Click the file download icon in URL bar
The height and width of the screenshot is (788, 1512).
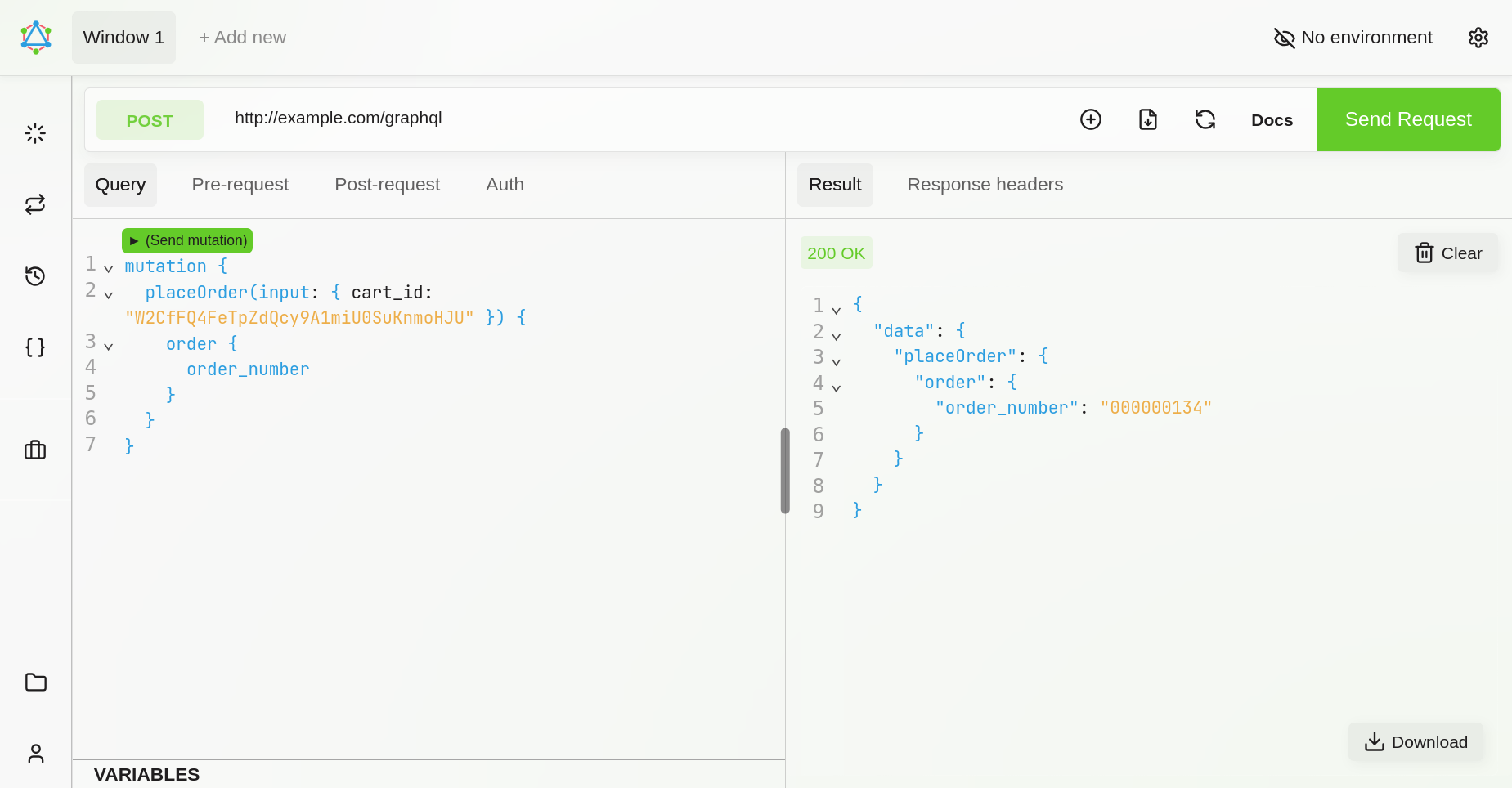click(x=1147, y=119)
